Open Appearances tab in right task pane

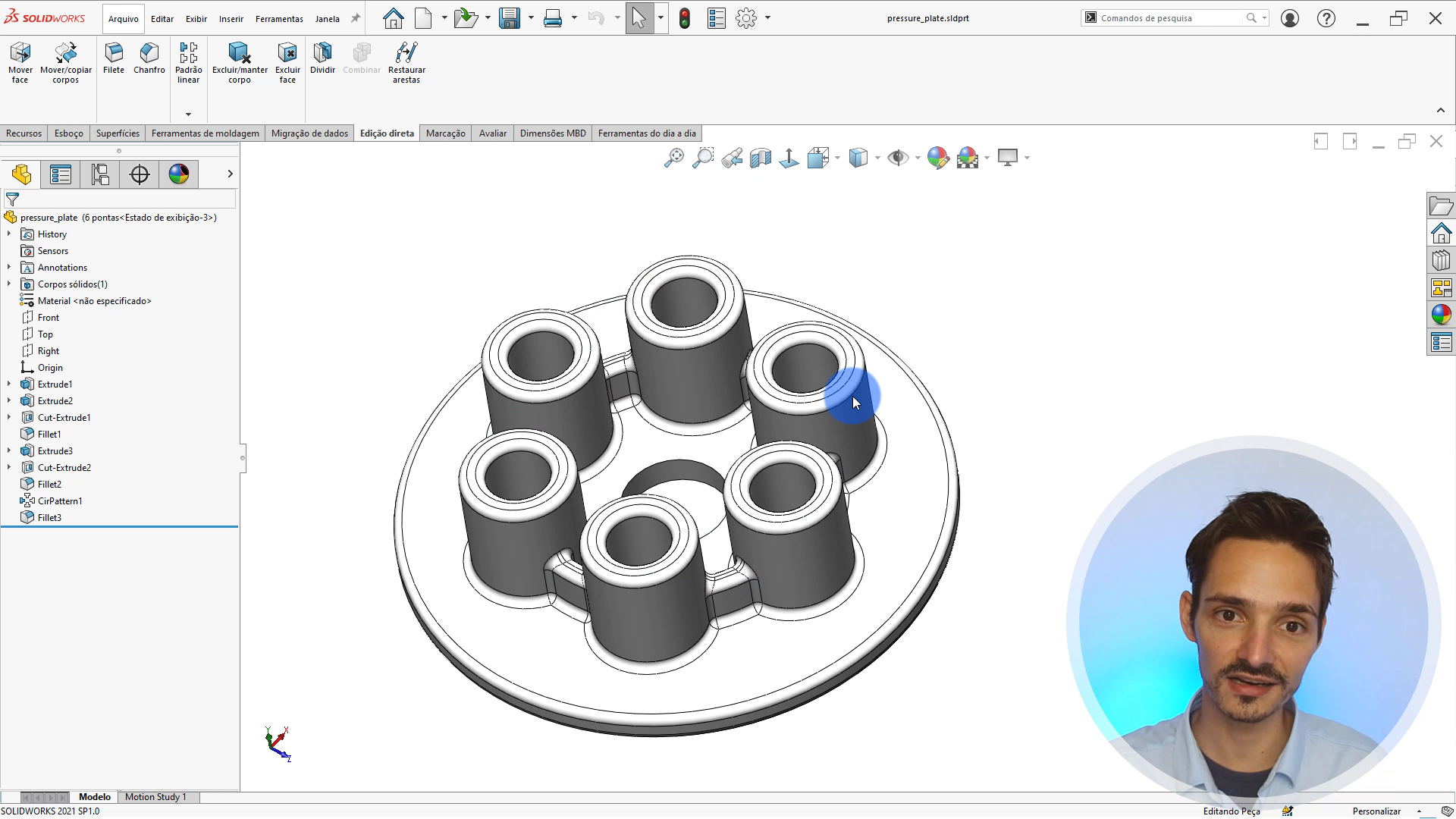1441,315
